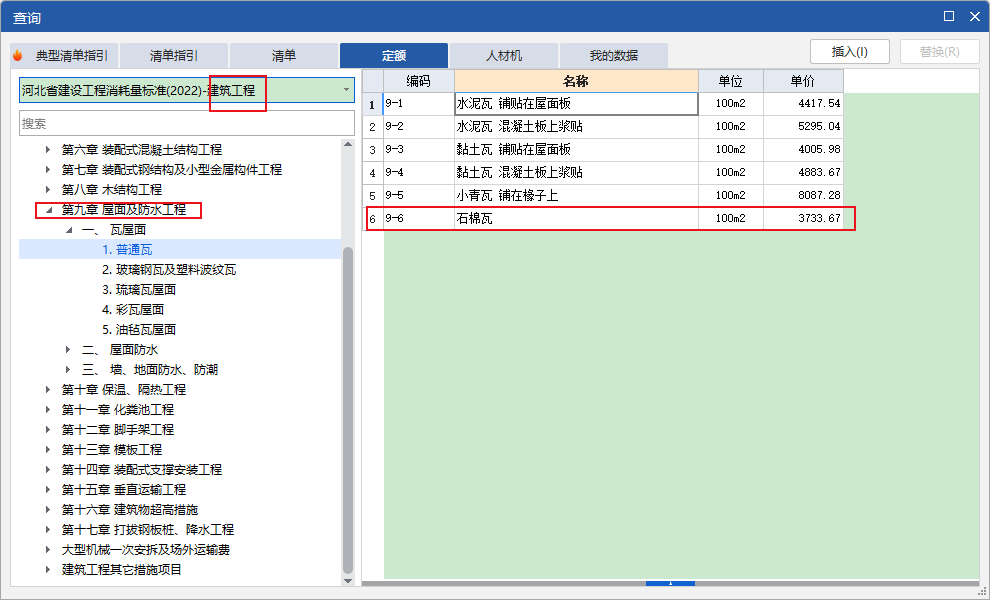990x600 pixels.
Task: Expand 第十一章 化粪池工程 node
Action: click(x=48, y=410)
